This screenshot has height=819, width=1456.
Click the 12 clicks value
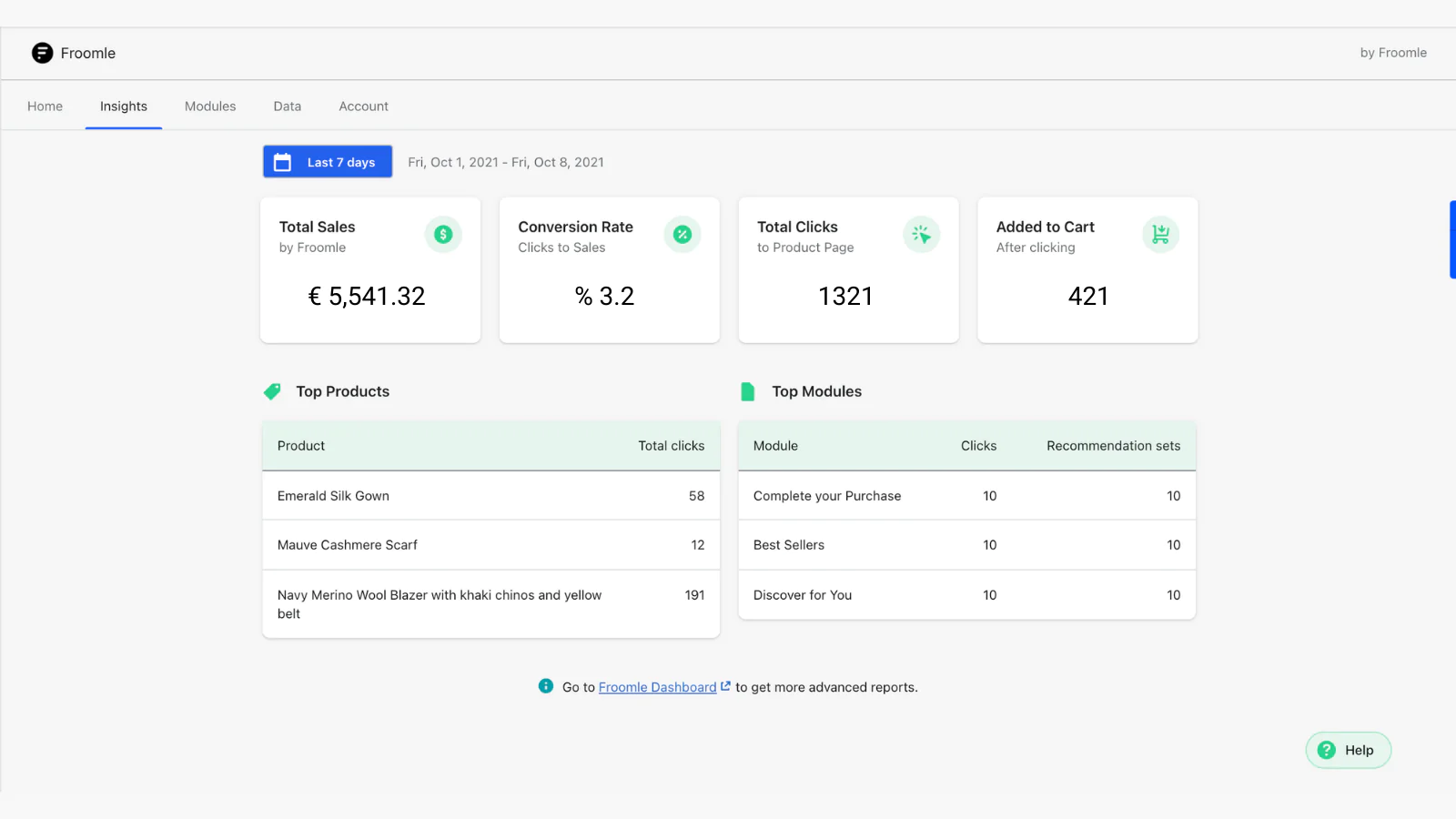tap(698, 545)
